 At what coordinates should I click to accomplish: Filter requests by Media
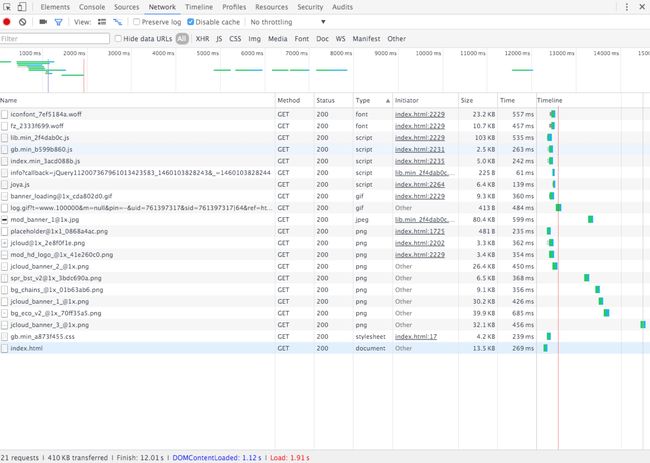(x=277, y=39)
